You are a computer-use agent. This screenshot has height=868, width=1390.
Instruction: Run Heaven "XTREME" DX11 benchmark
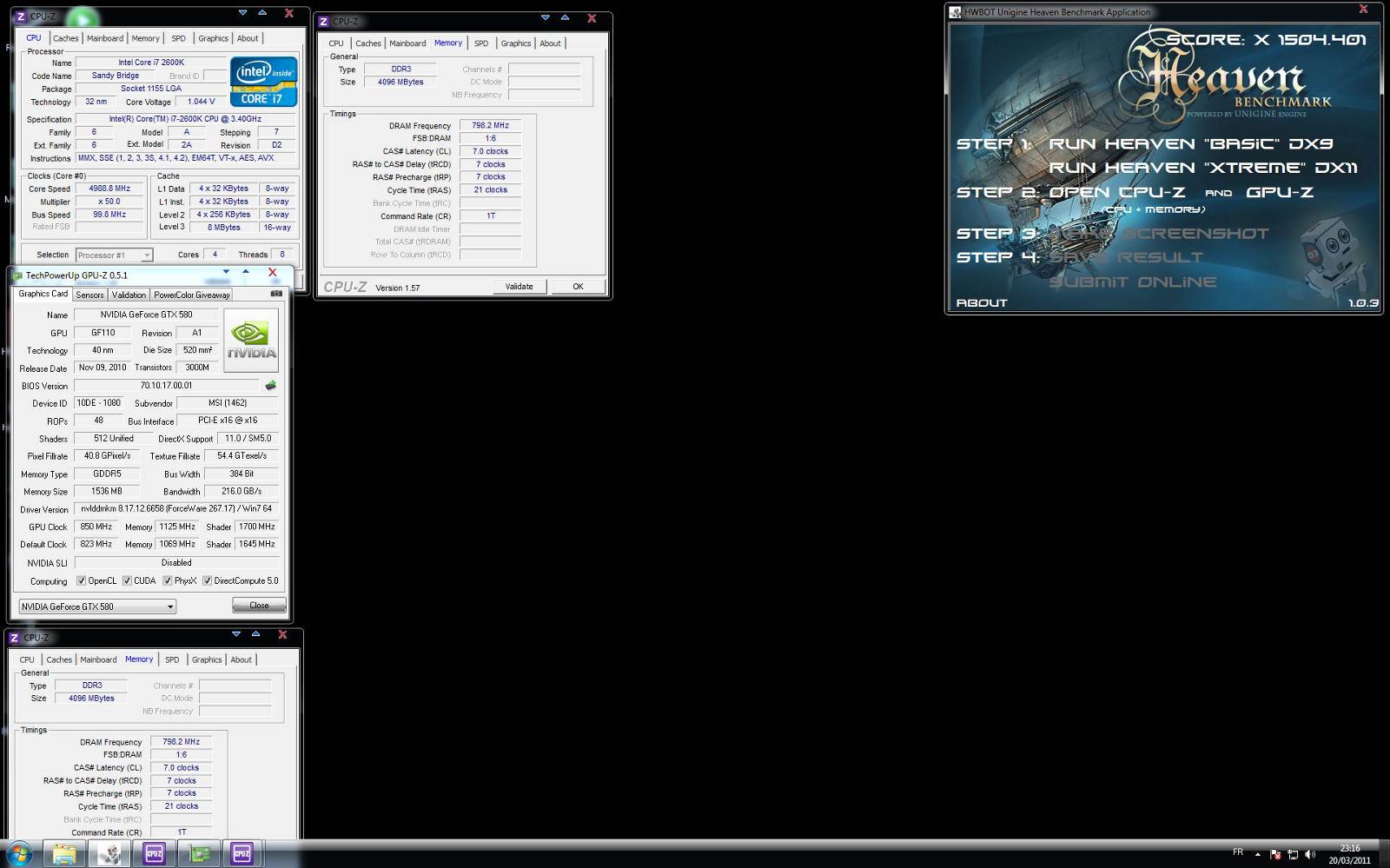tap(1203, 168)
